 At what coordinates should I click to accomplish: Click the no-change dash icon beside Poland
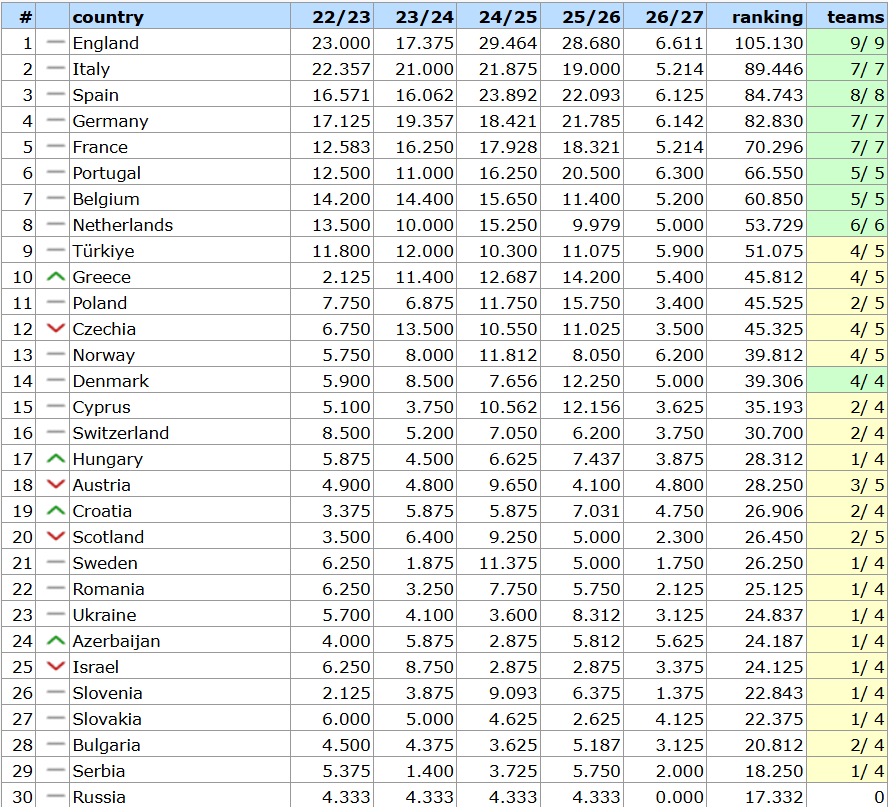point(56,302)
